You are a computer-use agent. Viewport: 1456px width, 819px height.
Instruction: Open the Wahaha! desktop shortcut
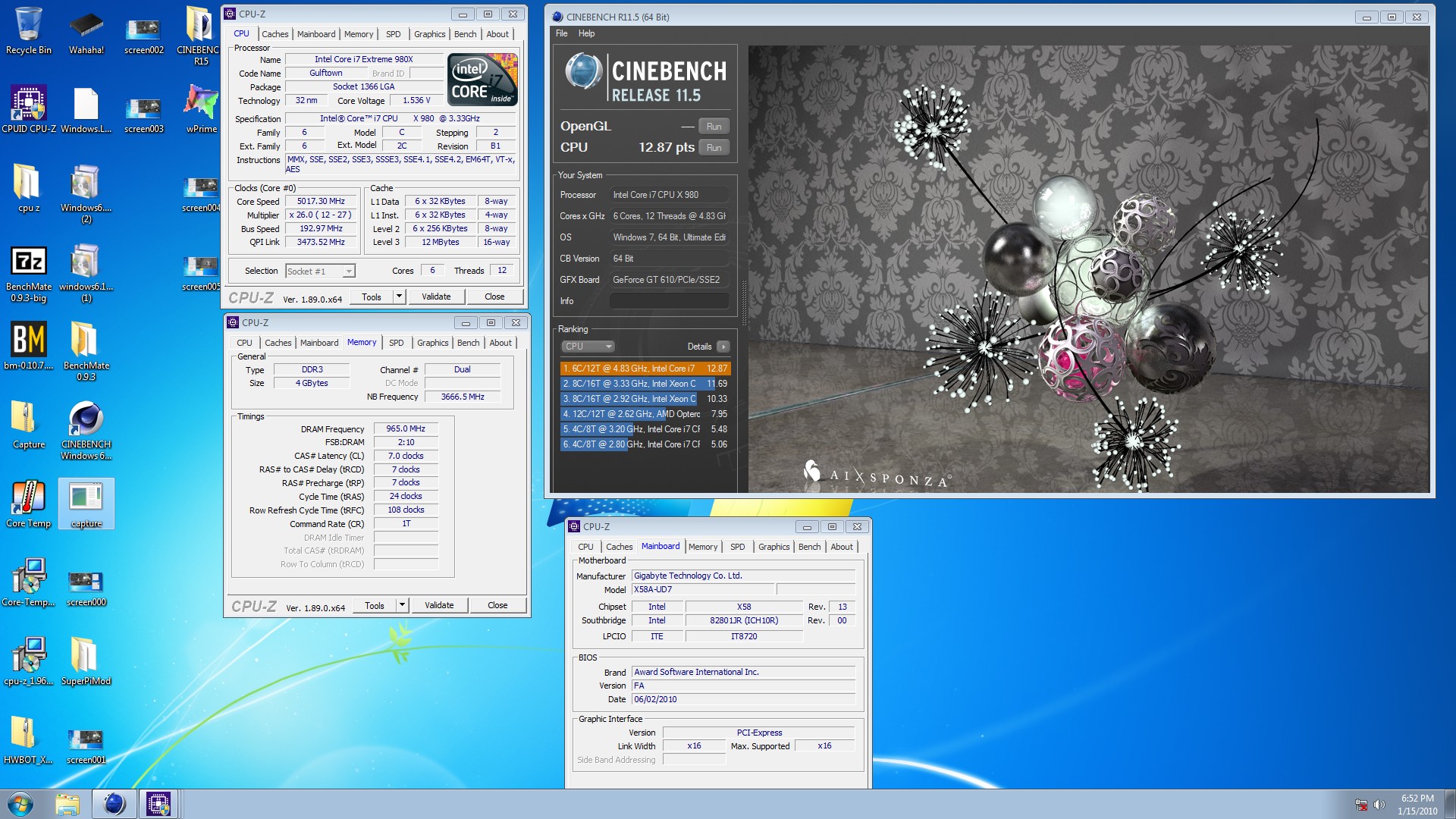click(x=86, y=30)
